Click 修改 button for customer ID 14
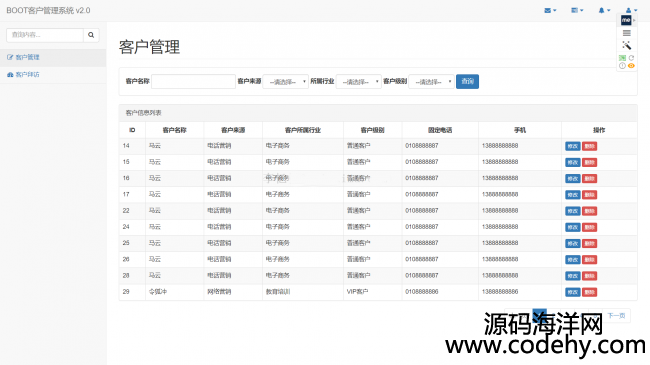Screen dimensions: 650x365 (x=572, y=146)
